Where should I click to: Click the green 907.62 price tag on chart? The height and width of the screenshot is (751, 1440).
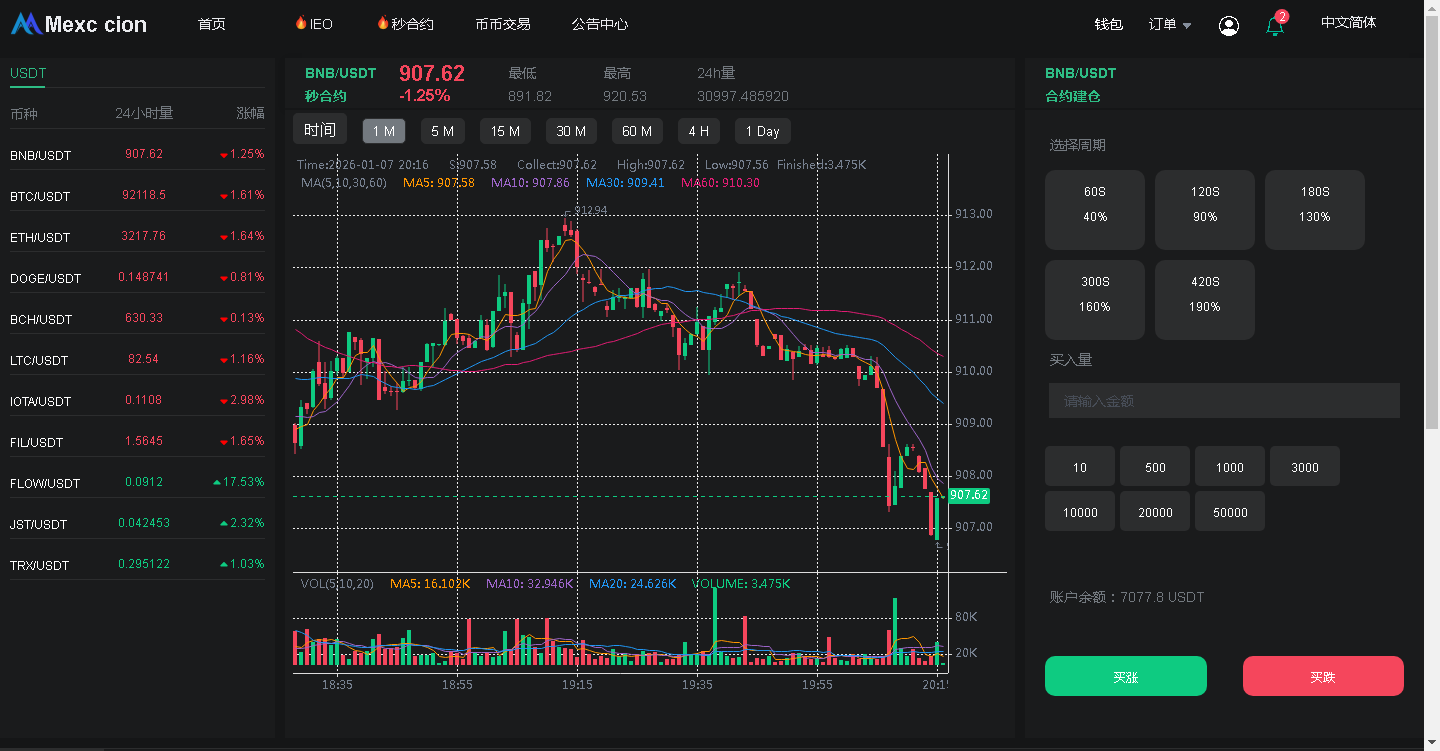(x=968, y=496)
